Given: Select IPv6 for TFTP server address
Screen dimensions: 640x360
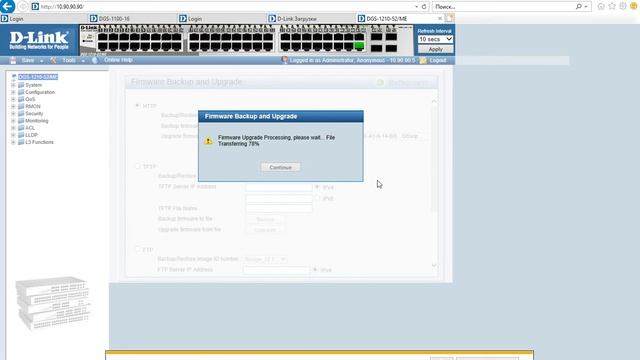Looking at the screenshot, I should 317,198.
